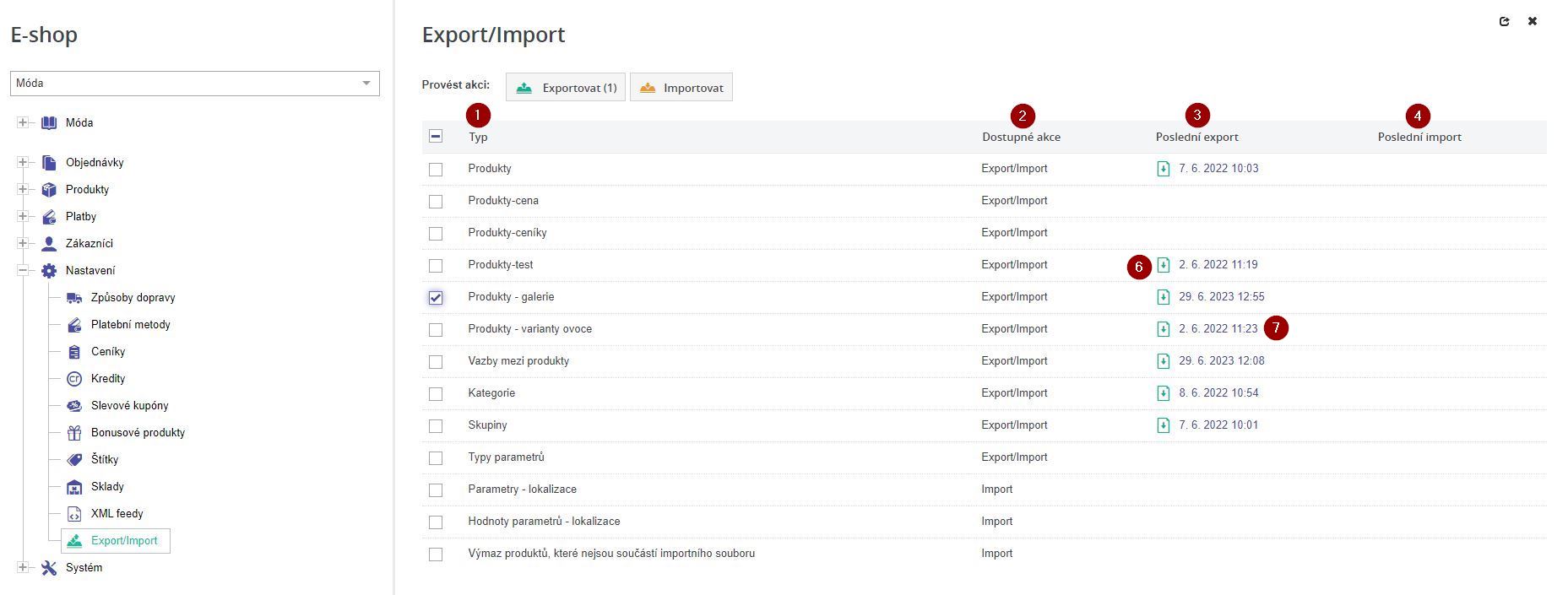Open XML feedy settings item
Image resolution: width=1568 pixels, height=595 pixels.
click(117, 514)
